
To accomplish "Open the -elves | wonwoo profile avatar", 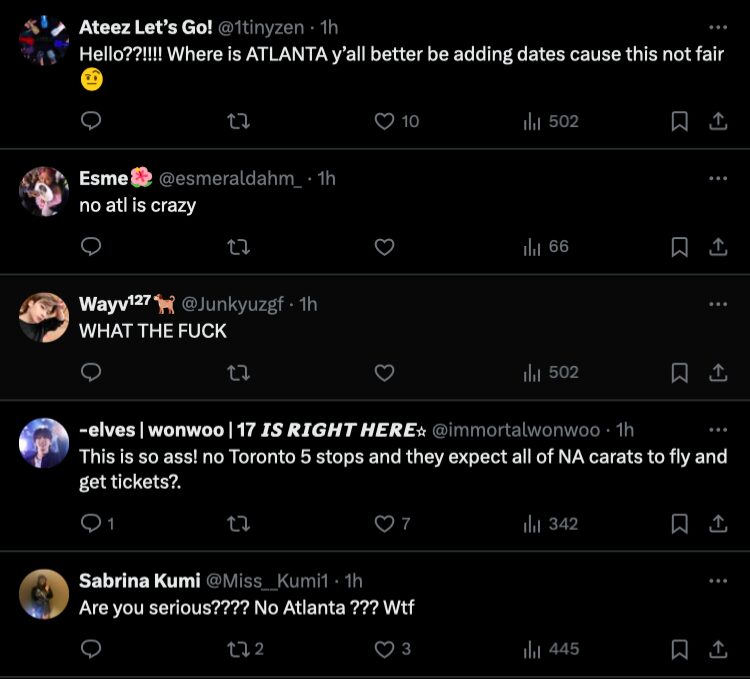I will 44,443.
